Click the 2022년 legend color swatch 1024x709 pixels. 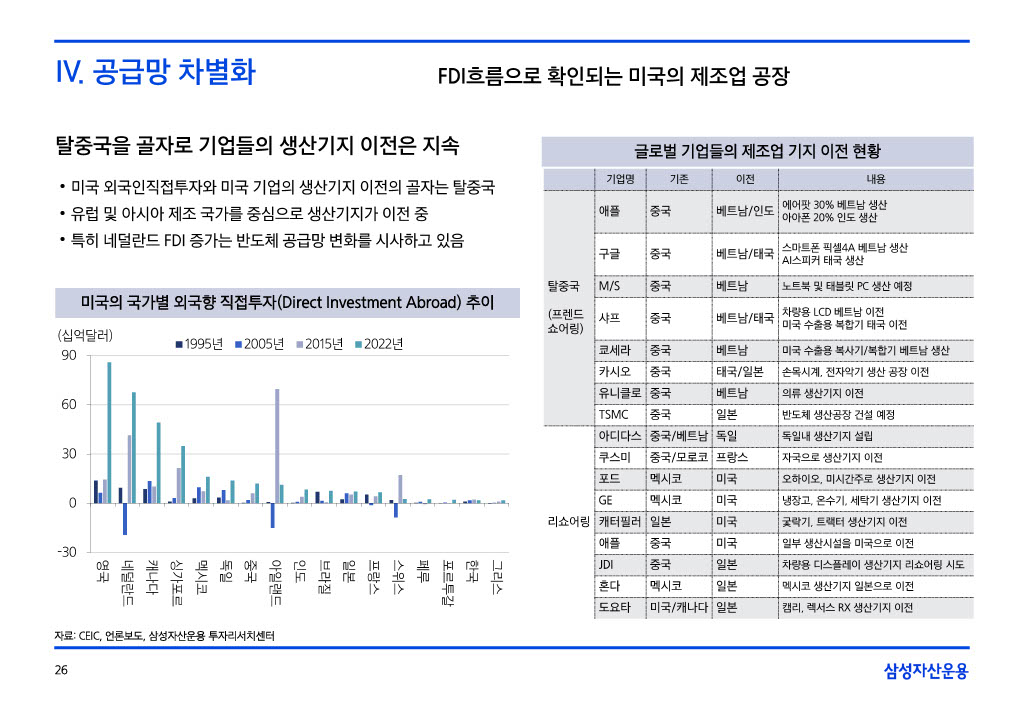(359, 345)
